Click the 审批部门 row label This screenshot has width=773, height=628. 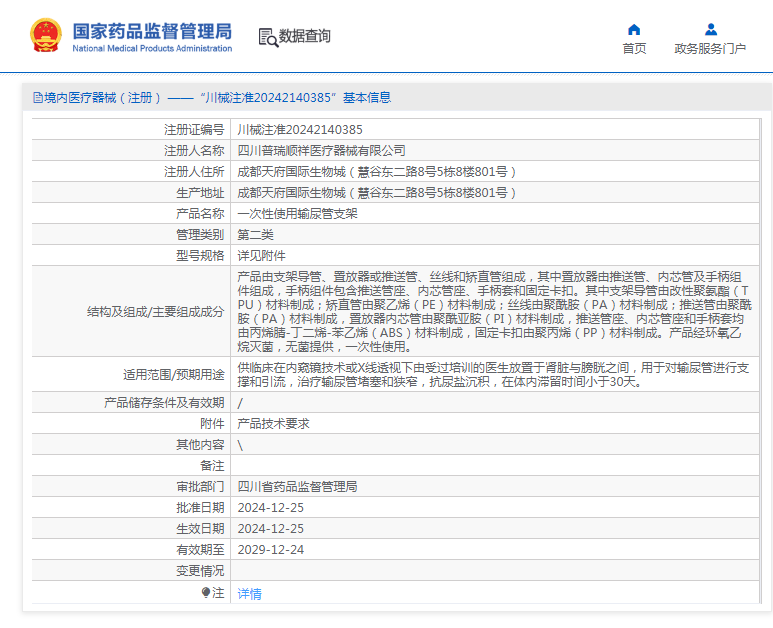click(x=200, y=487)
